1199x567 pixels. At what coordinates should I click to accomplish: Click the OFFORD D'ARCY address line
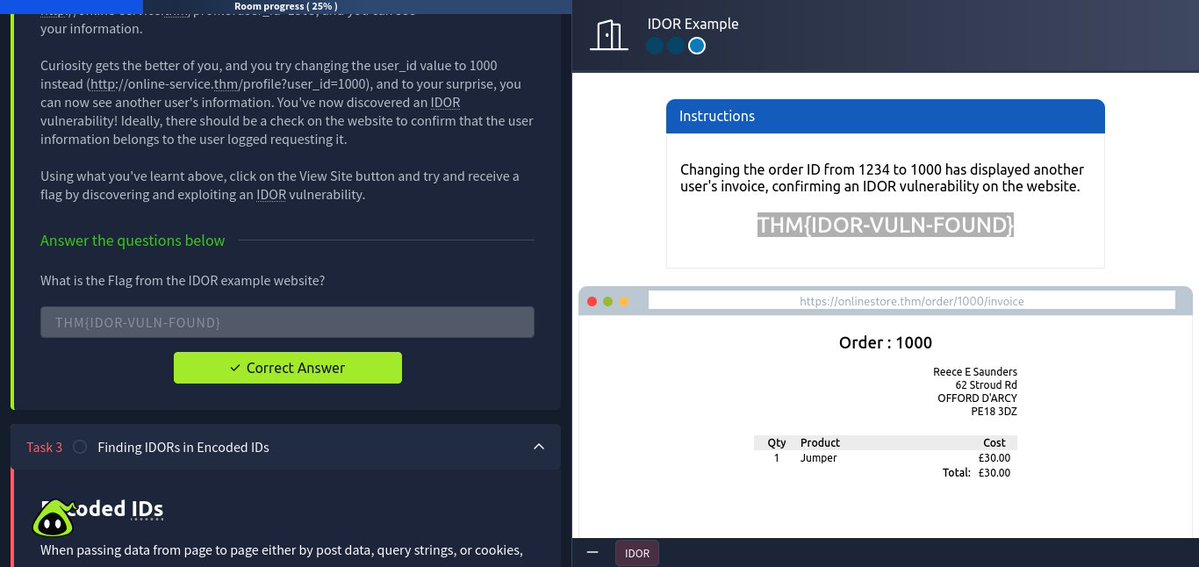pos(977,398)
